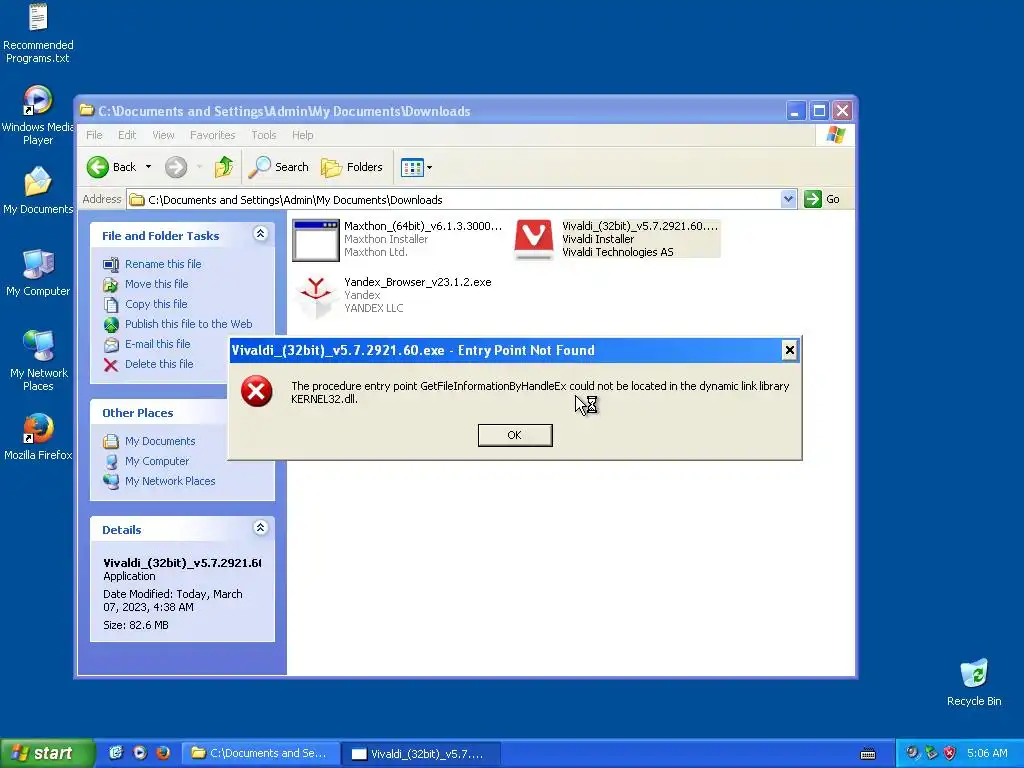
Task: Click E-mail this file
Action: (x=157, y=344)
